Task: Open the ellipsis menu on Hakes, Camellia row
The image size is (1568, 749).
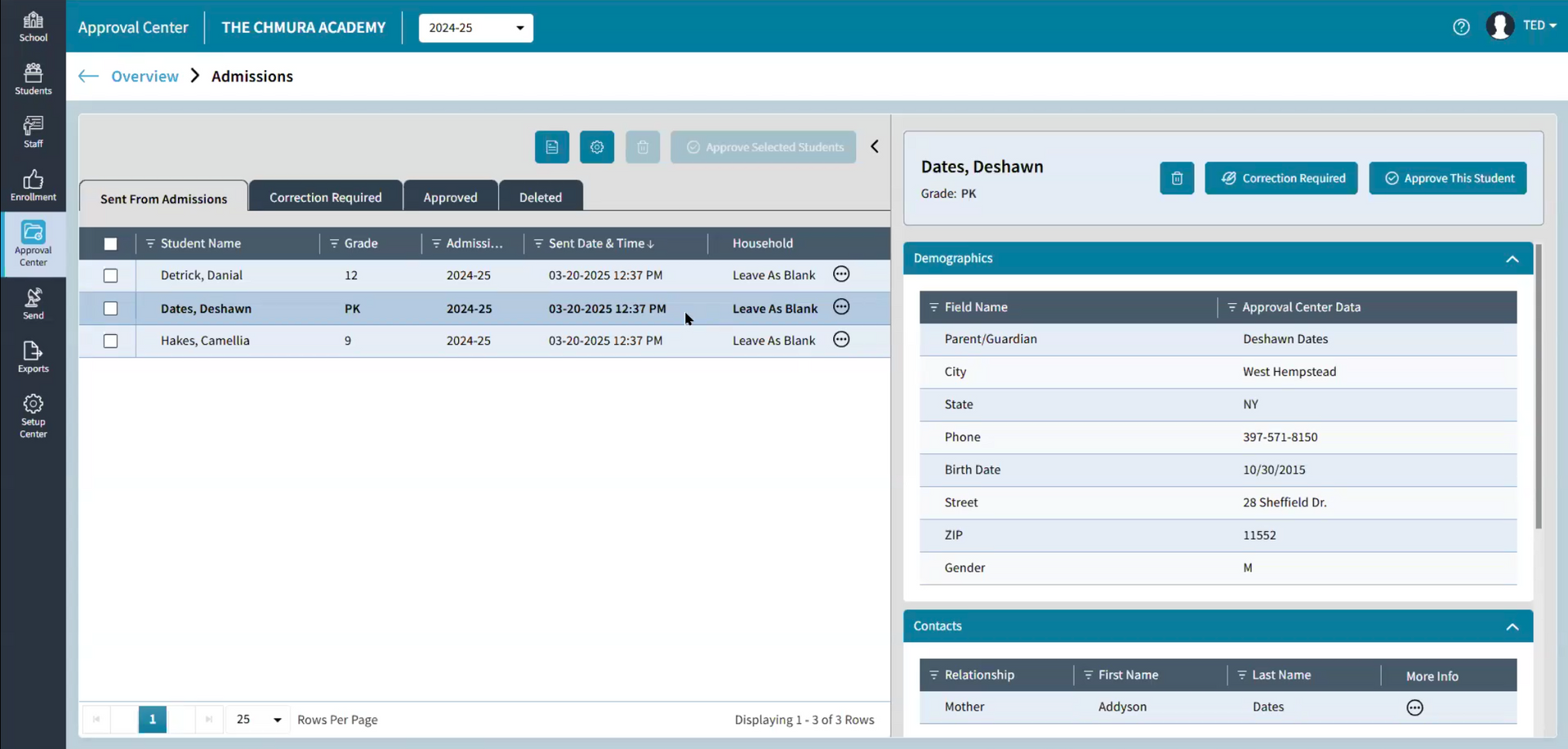Action: (841, 340)
